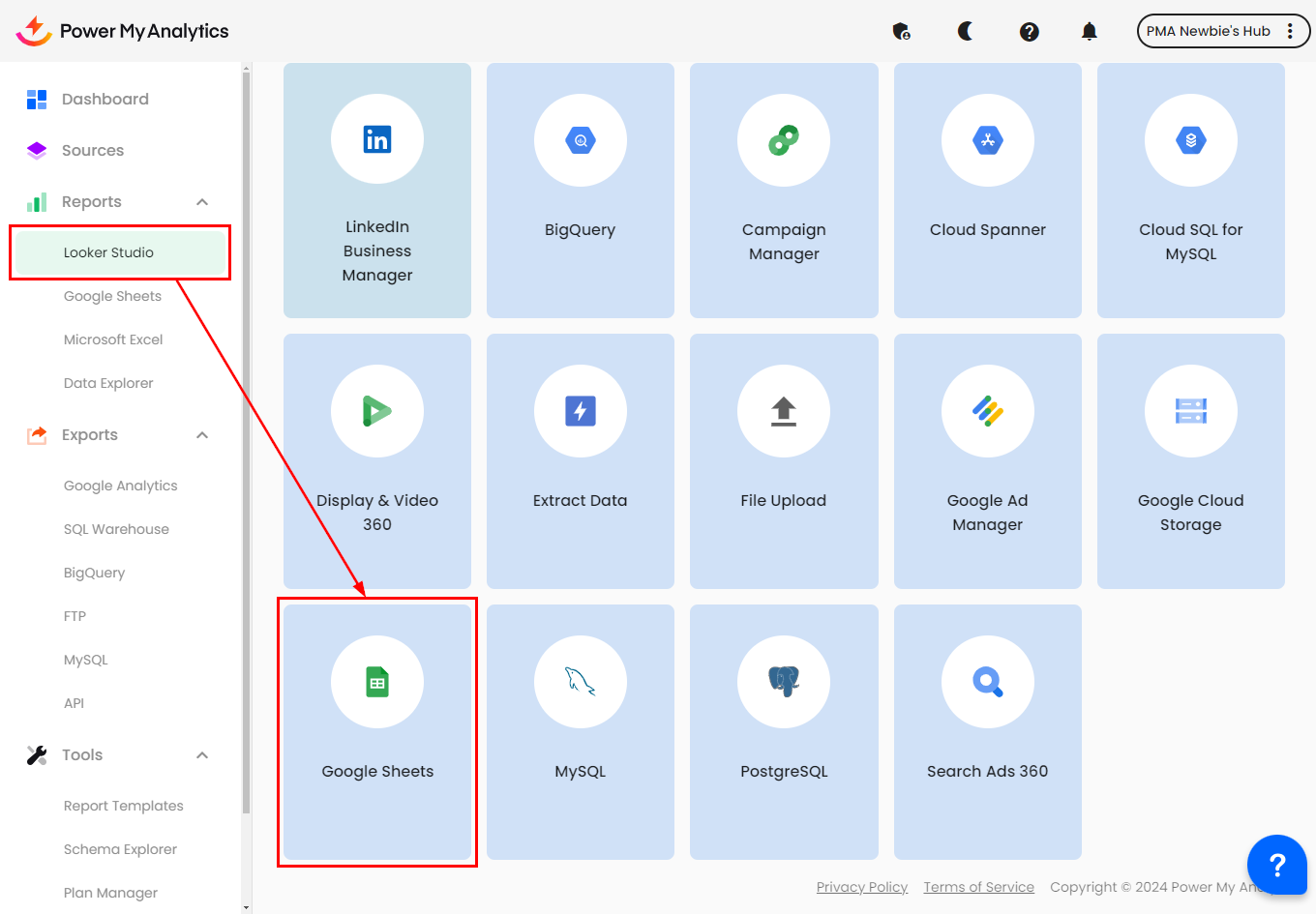Toggle dark mode with moon icon
This screenshot has width=1316, height=914.
[965, 31]
